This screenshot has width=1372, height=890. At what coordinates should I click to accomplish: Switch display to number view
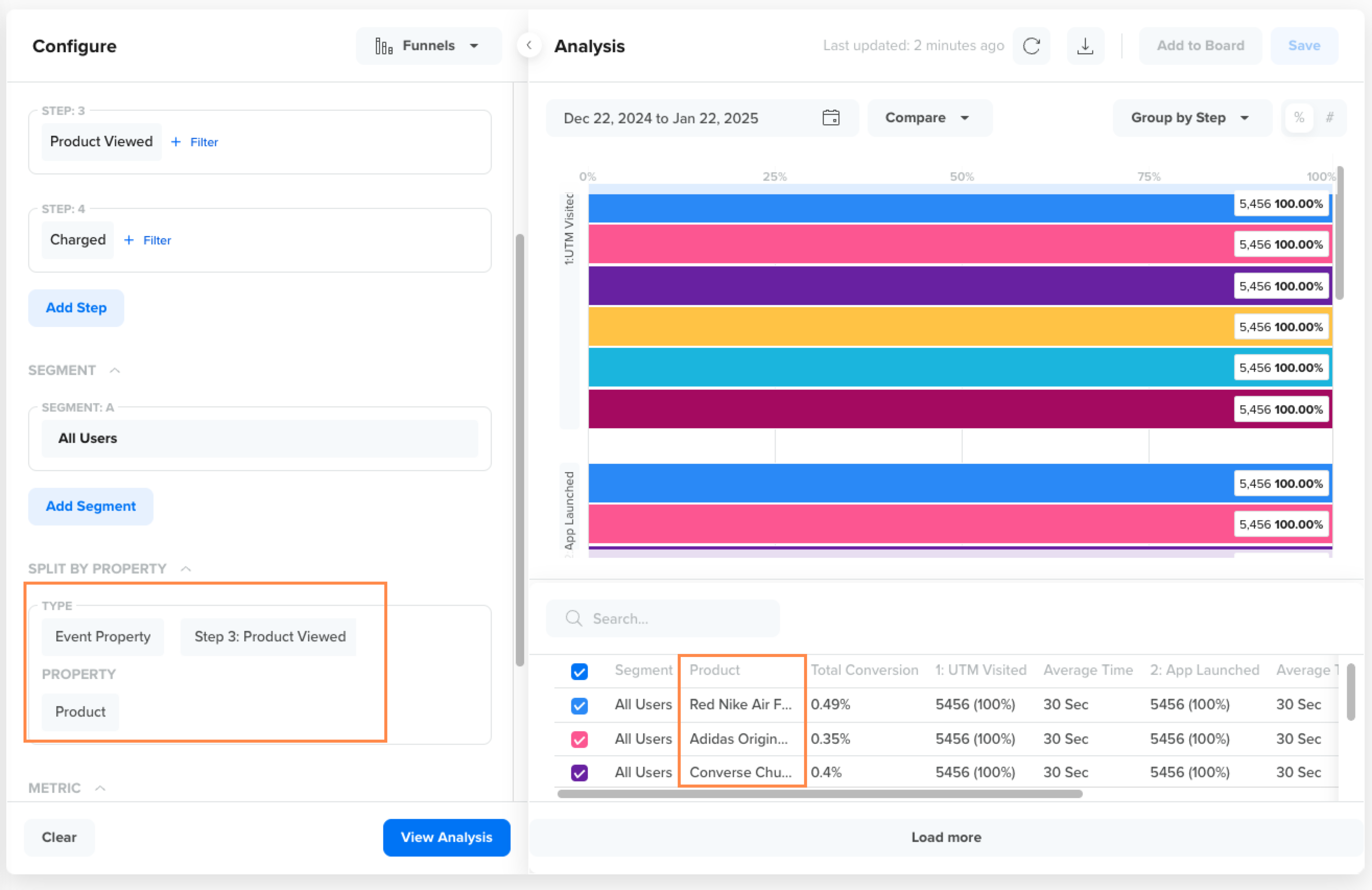(1329, 118)
